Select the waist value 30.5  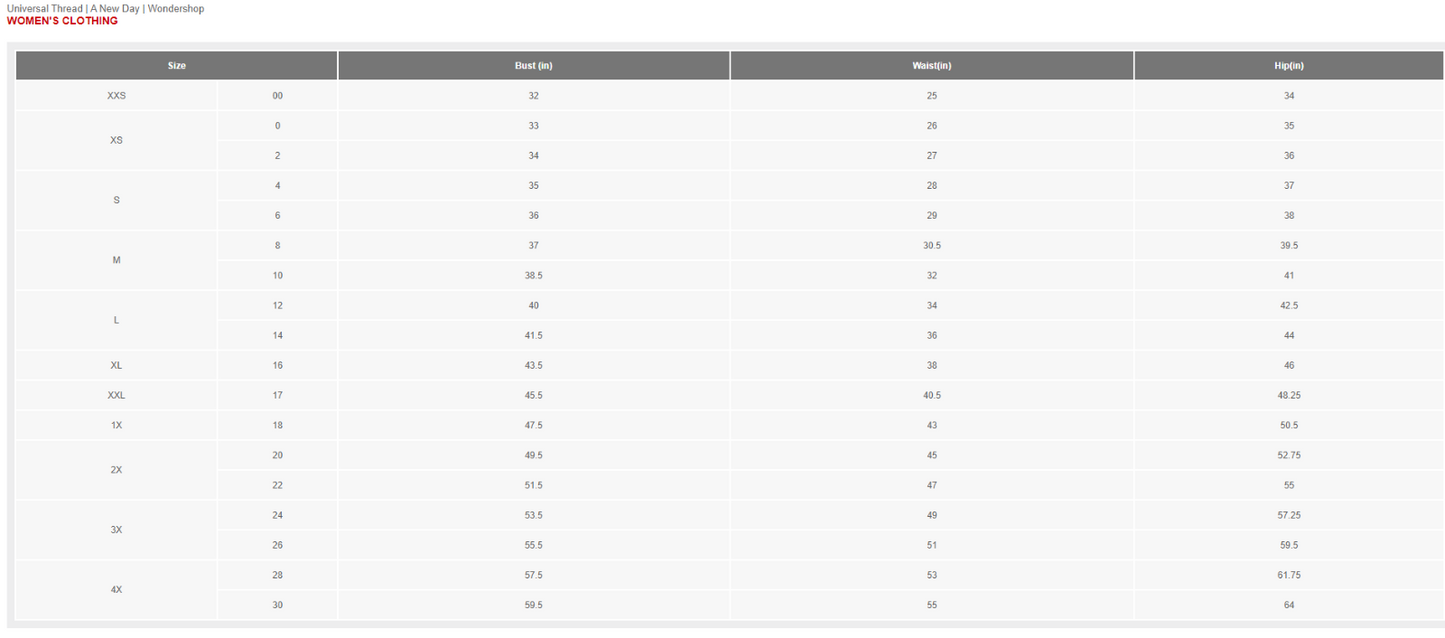tap(932, 246)
